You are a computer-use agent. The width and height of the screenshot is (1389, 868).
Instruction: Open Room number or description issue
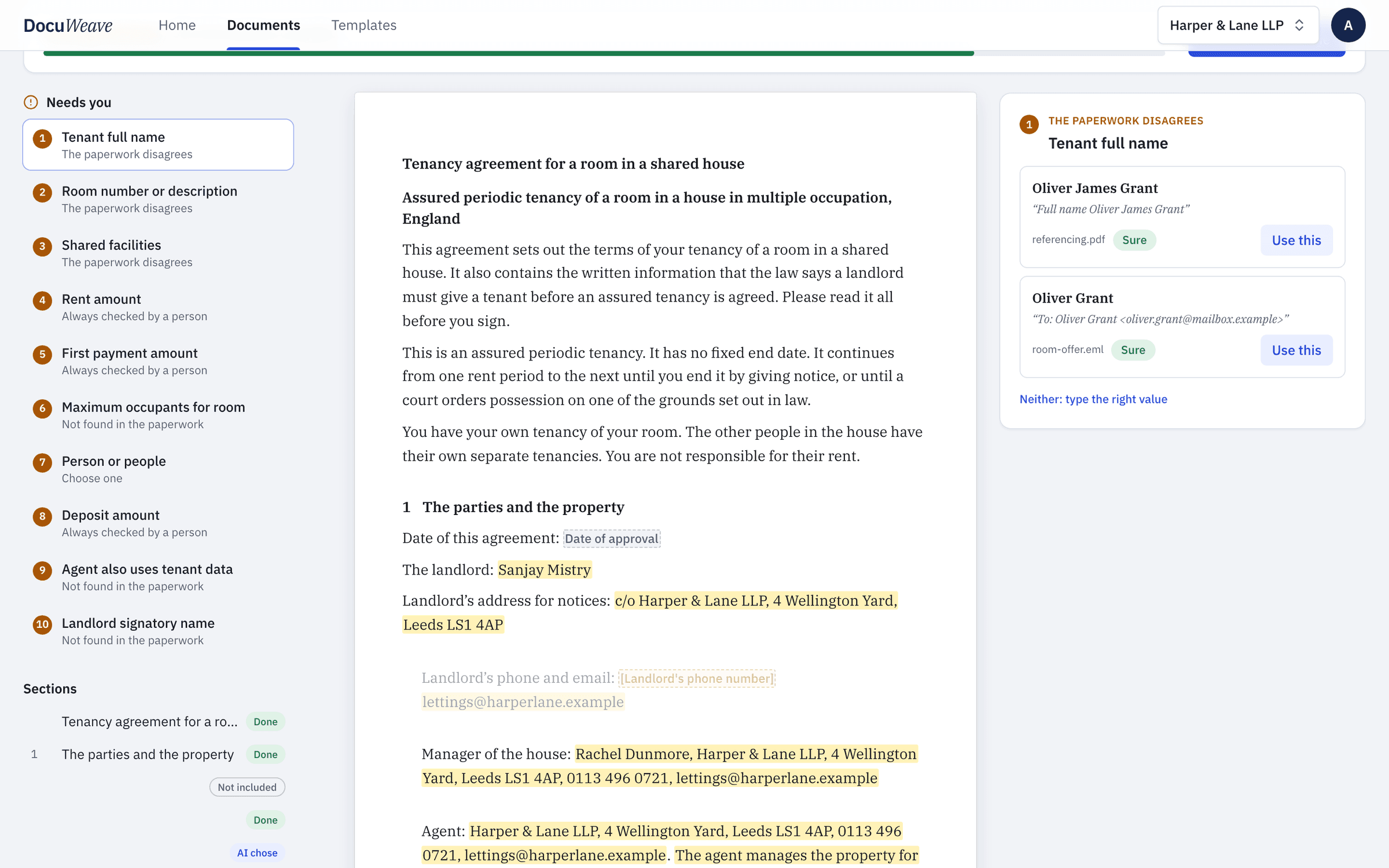click(158, 199)
